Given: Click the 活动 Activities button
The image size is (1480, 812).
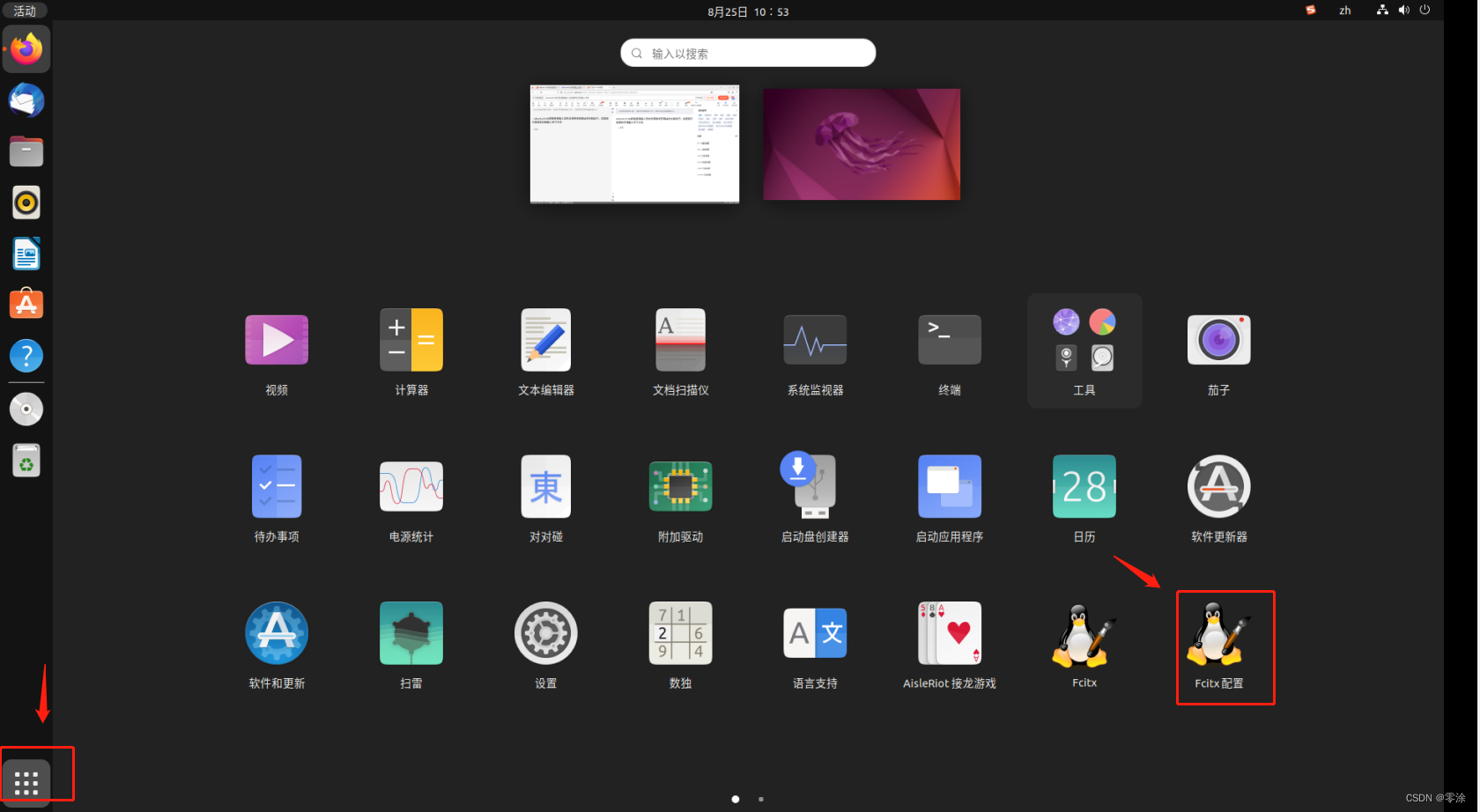Looking at the screenshot, I should pos(25,11).
